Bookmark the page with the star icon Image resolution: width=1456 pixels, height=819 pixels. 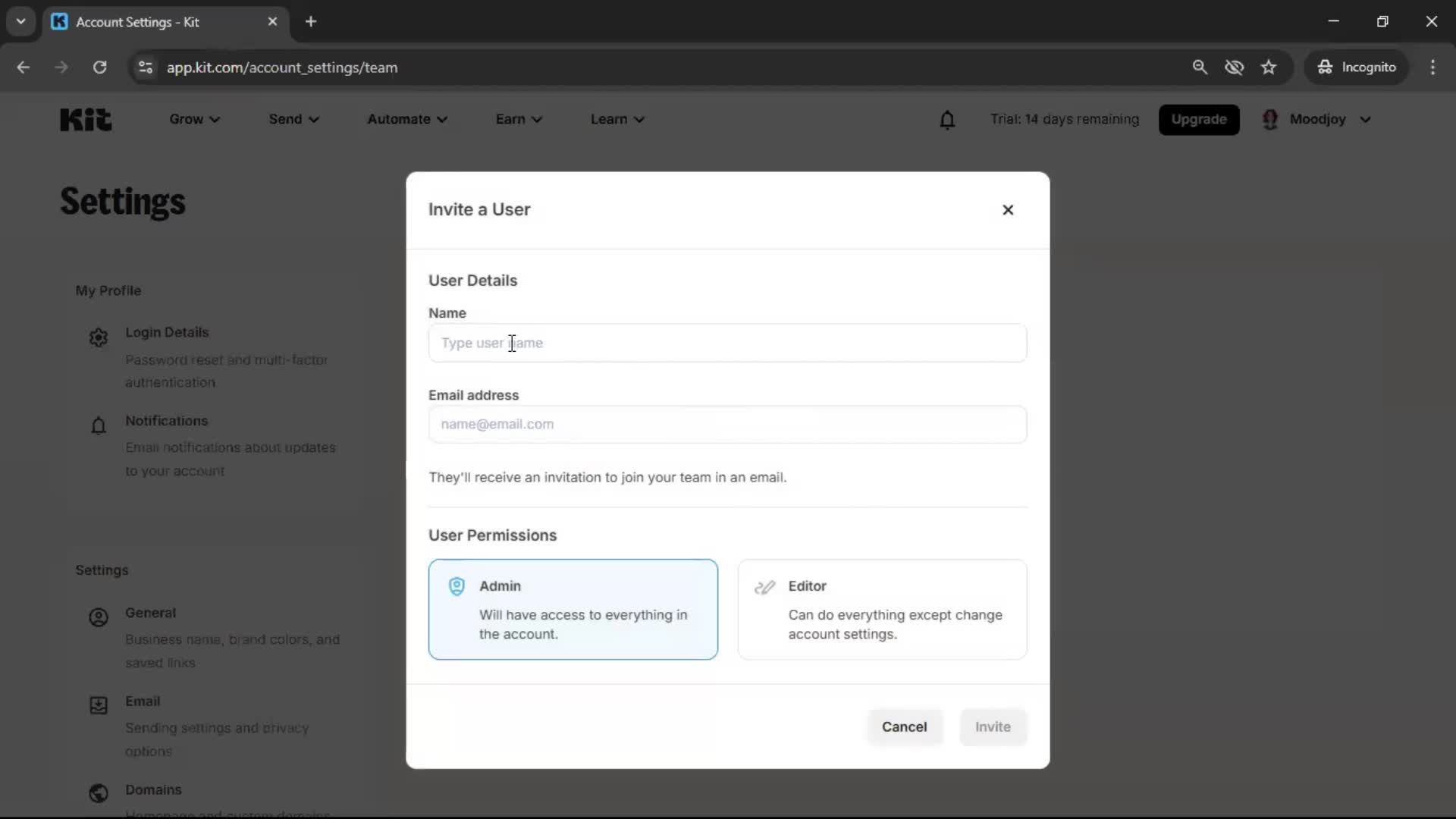point(1269,67)
